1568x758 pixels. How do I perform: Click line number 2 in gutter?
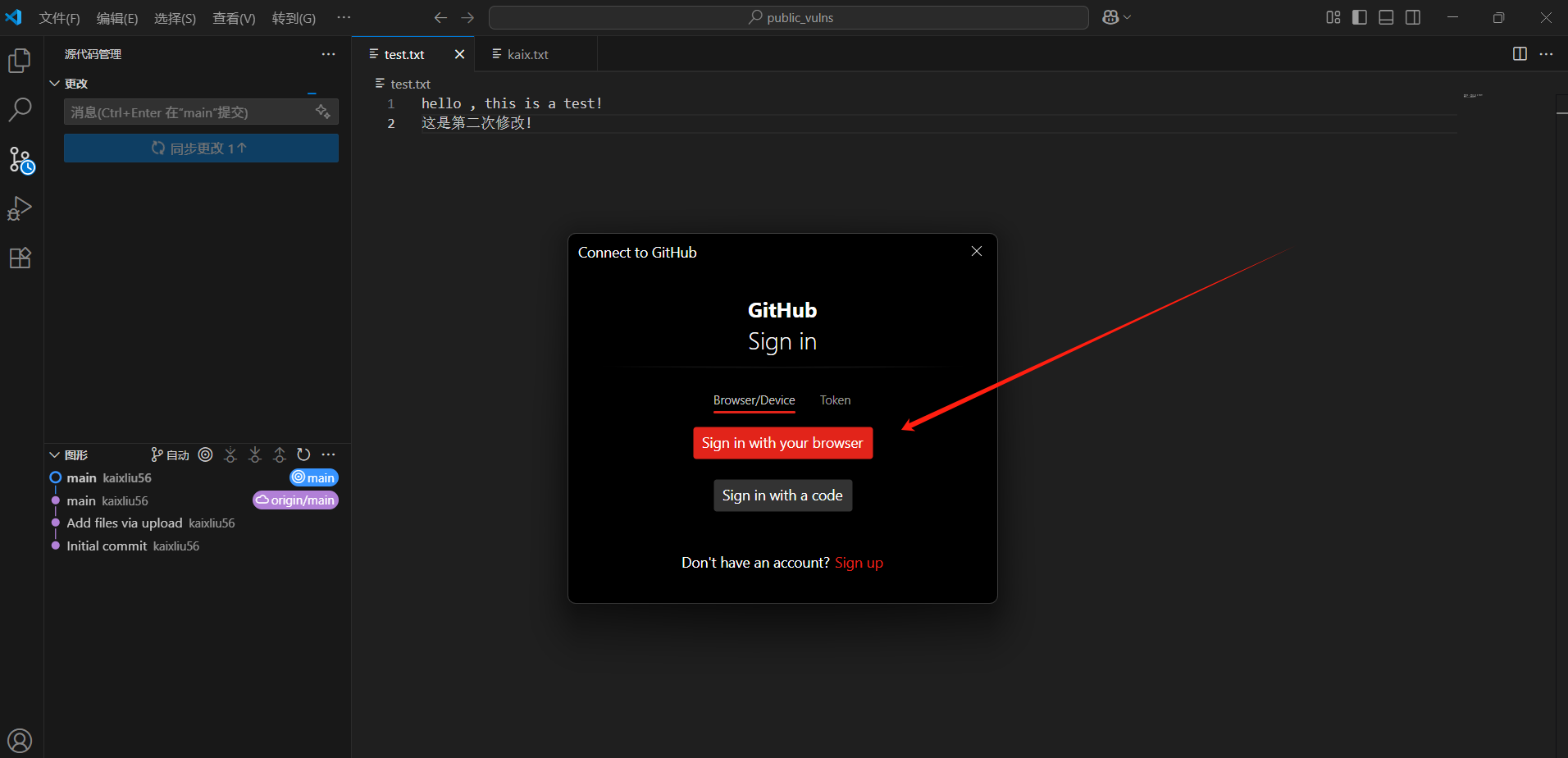[x=391, y=123]
